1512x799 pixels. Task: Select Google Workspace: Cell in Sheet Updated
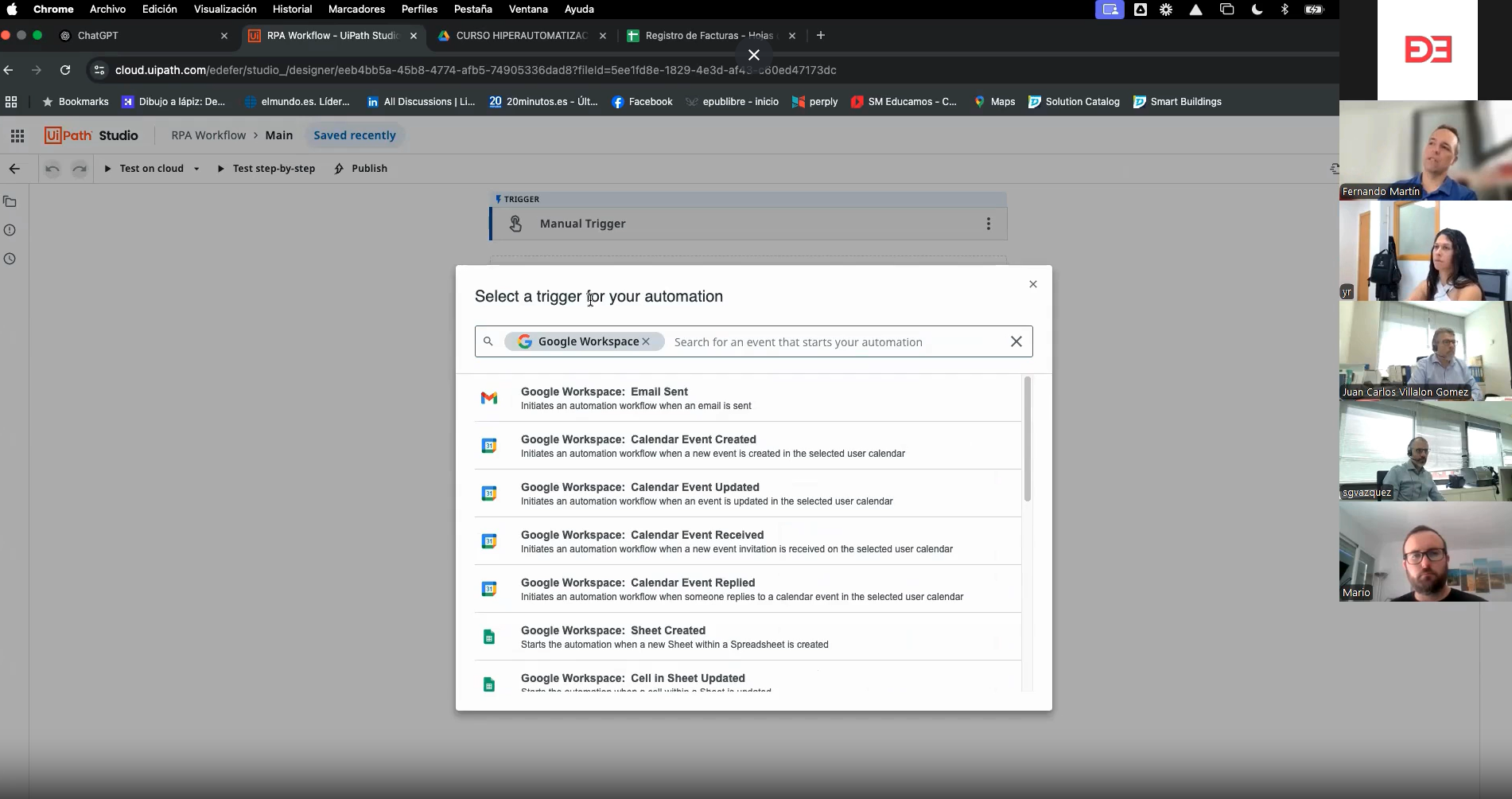(x=748, y=676)
